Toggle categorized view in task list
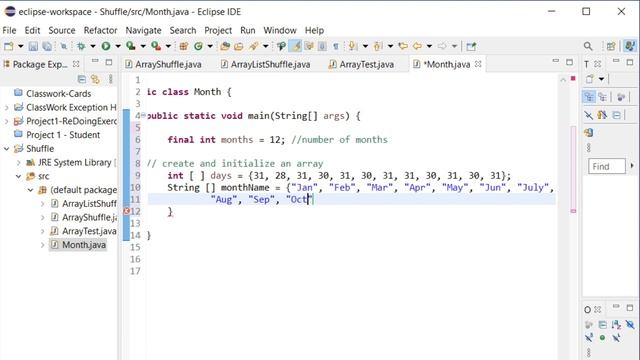This screenshot has height=360, width=640. tap(589, 97)
